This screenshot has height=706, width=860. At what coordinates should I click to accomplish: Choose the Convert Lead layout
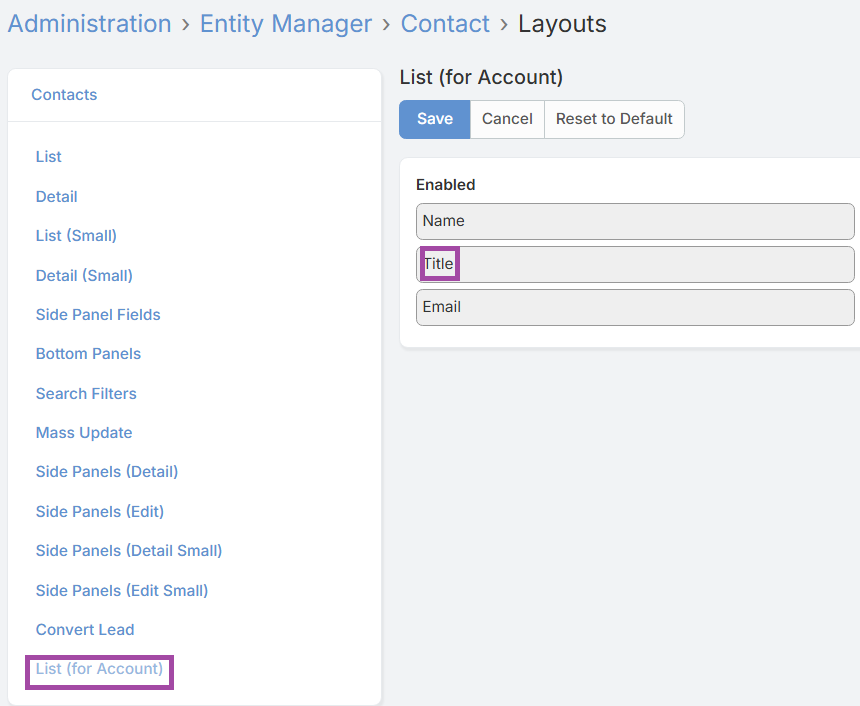(x=85, y=630)
